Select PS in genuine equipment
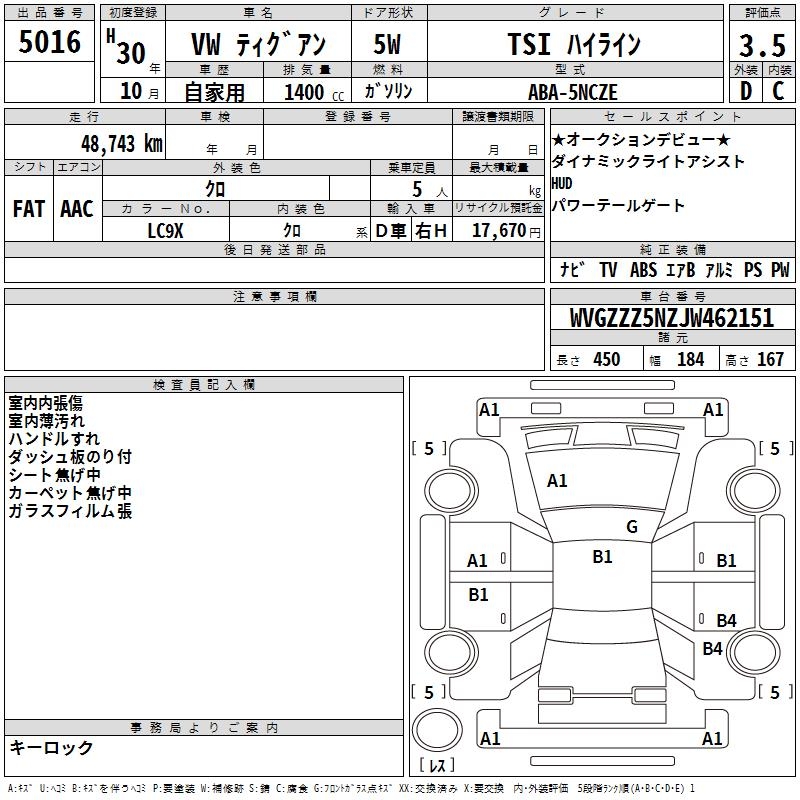The width and height of the screenshot is (800, 800). tap(753, 269)
